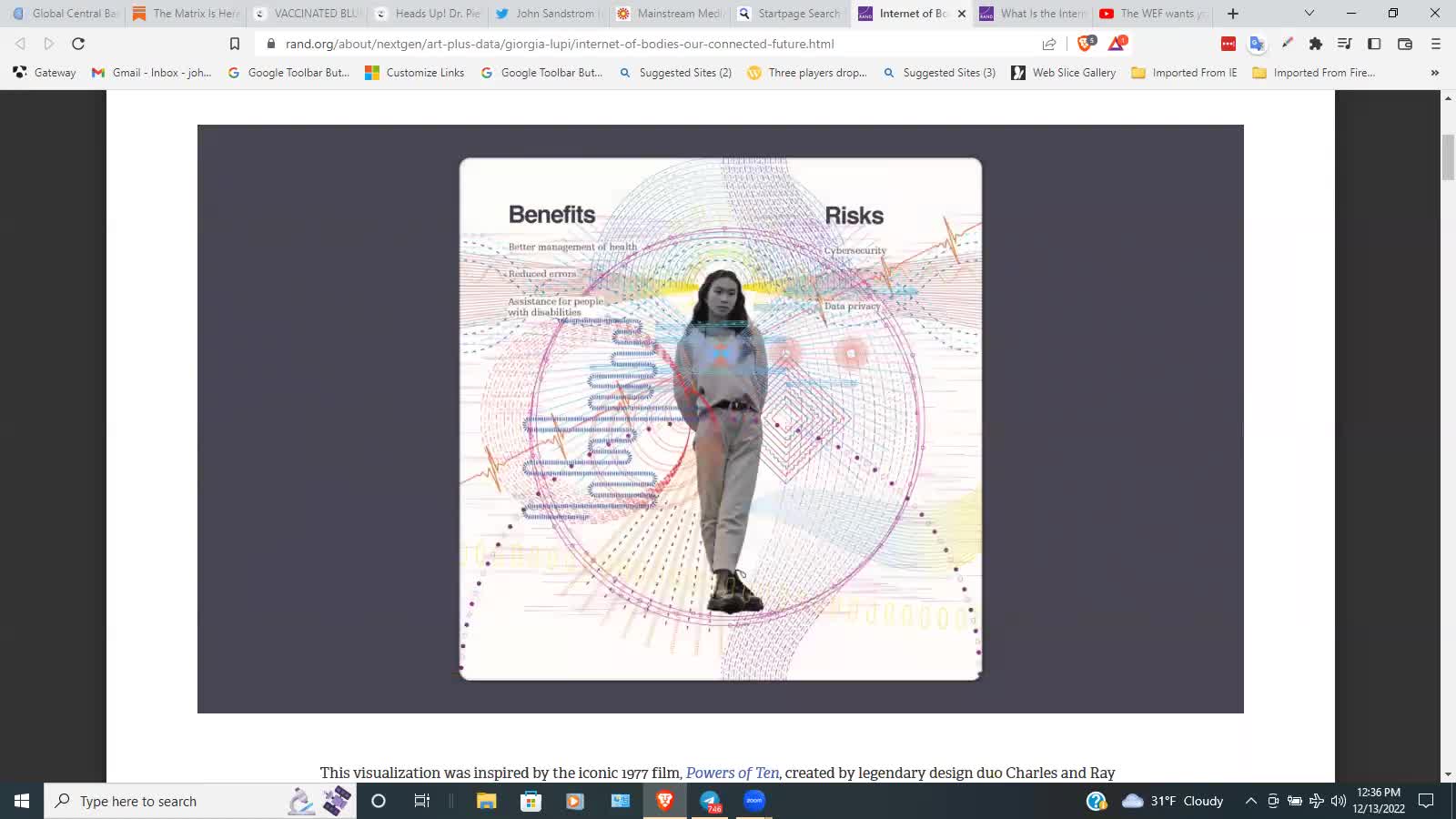
Task: Switch to the VACCINATED BLU tab
Action: pos(307,14)
